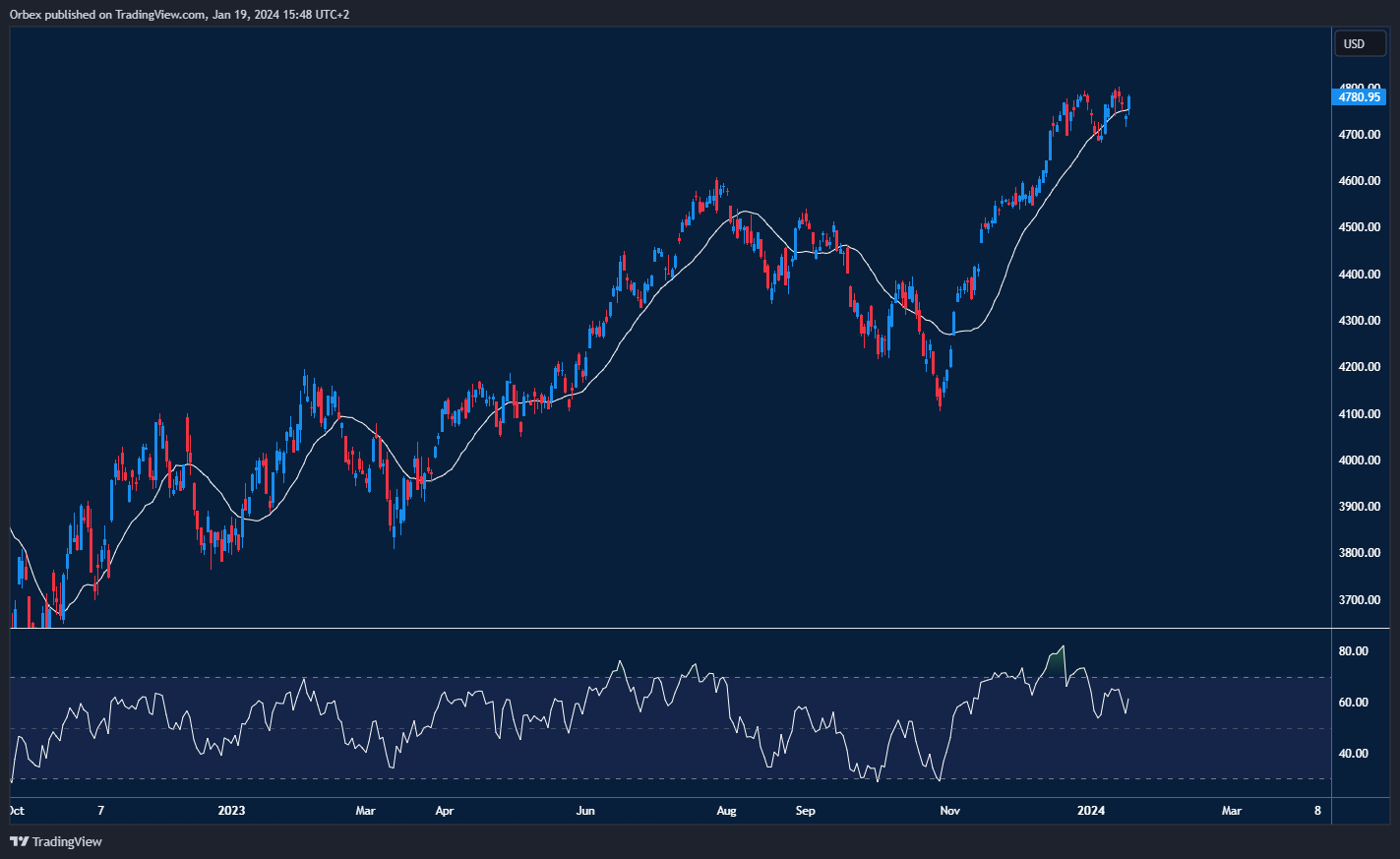
Task: Click the 40.00 label on the RSI scale
Action: (x=1353, y=754)
